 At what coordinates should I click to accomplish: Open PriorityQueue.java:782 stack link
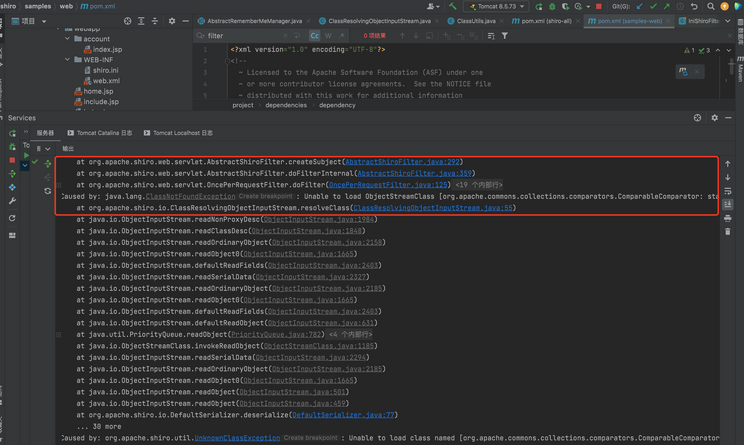point(276,334)
